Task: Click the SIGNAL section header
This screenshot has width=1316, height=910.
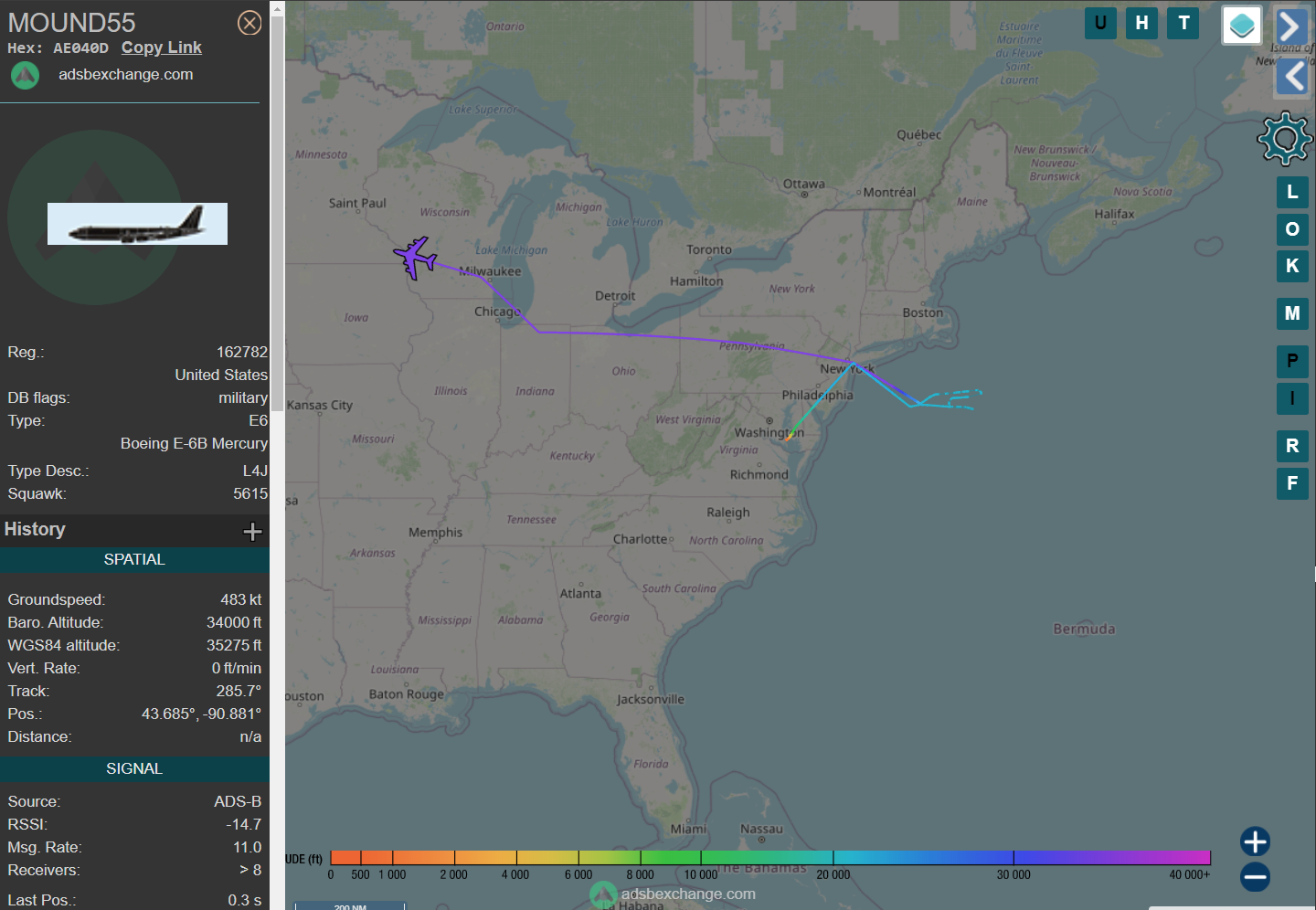Action: pyautogui.click(x=134, y=769)
